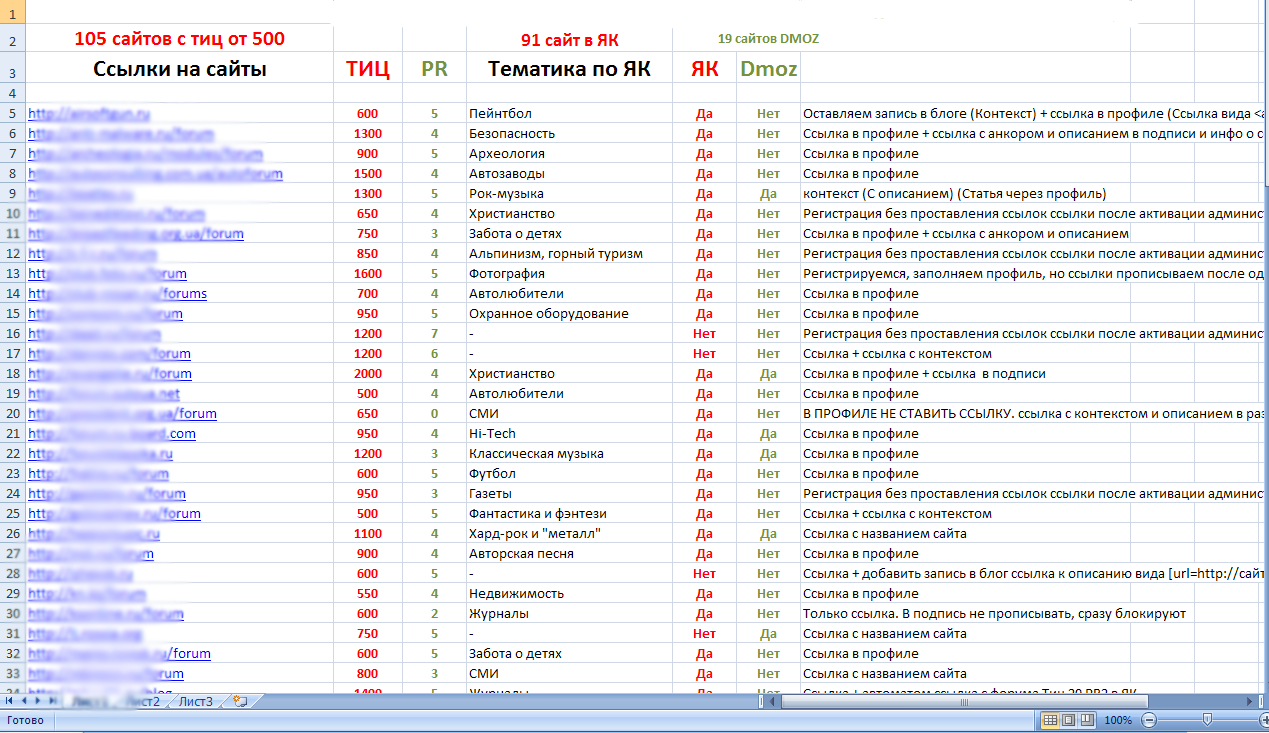This screenshot has height=733, width=1269.
Task: Go to the first sheet tab arrow
Action: tap(10, 702)
